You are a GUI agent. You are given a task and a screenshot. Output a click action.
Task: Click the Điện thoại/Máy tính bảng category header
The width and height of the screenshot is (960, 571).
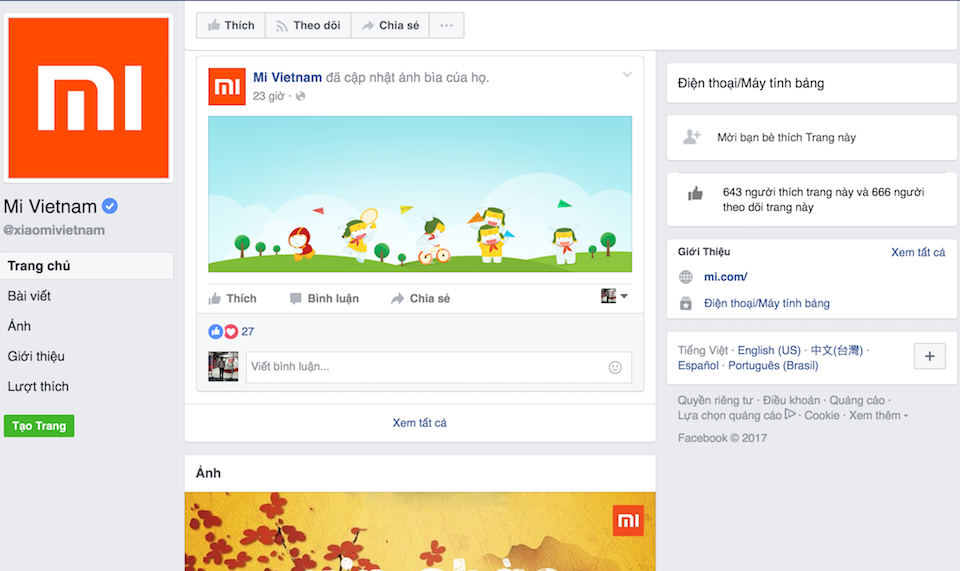point(751,83)
